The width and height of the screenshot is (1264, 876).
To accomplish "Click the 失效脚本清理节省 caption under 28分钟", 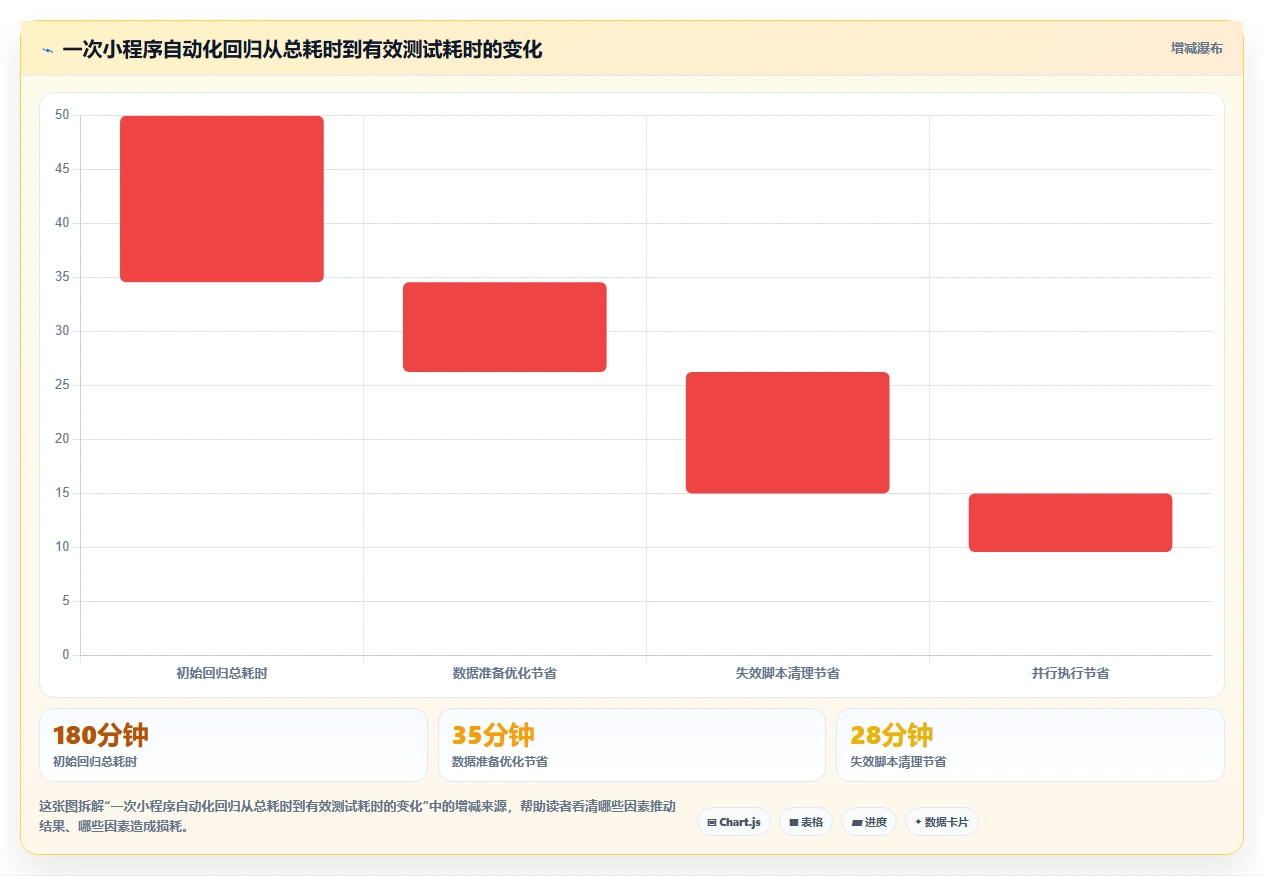I will (898, 762).
